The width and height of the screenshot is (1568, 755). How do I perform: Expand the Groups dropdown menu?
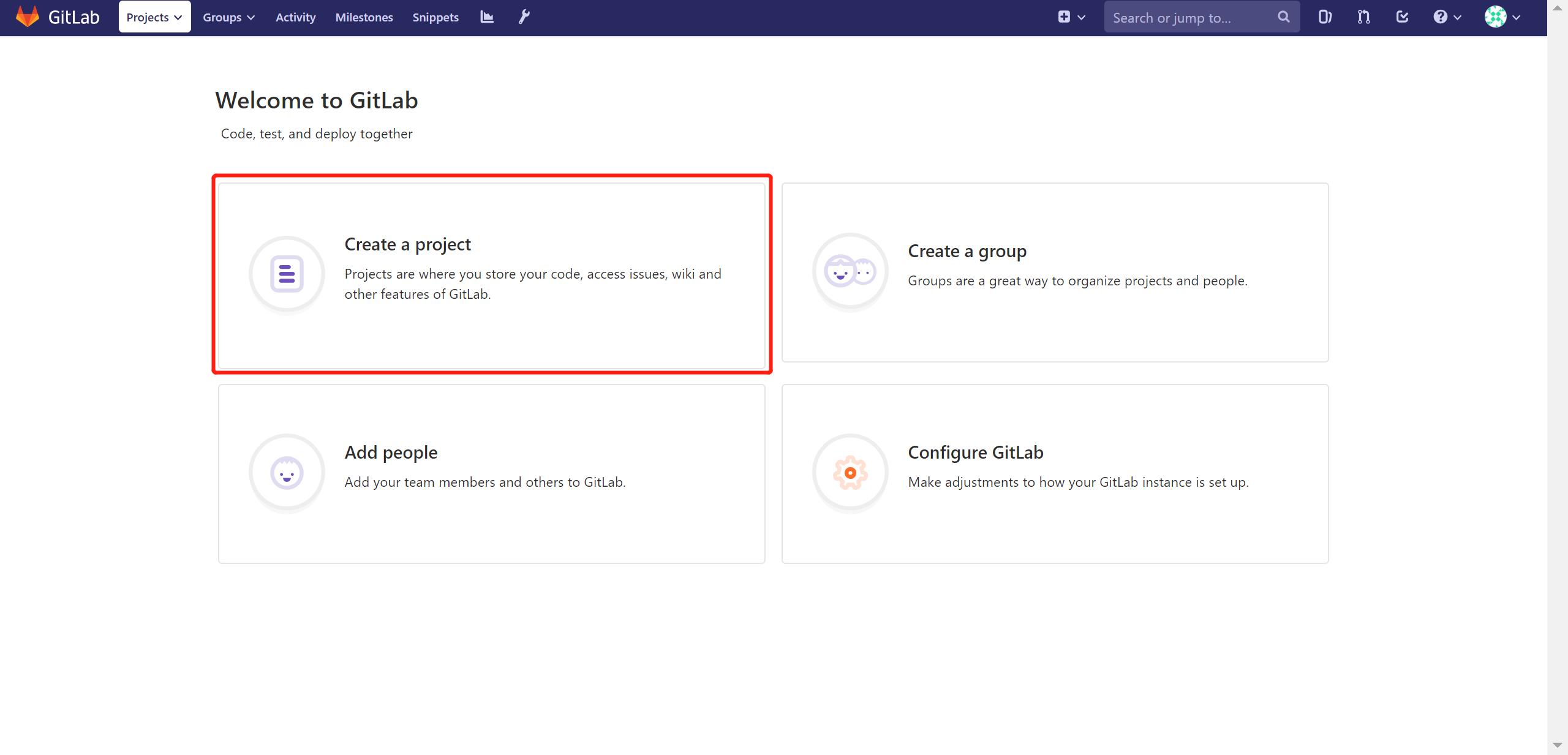228,17
